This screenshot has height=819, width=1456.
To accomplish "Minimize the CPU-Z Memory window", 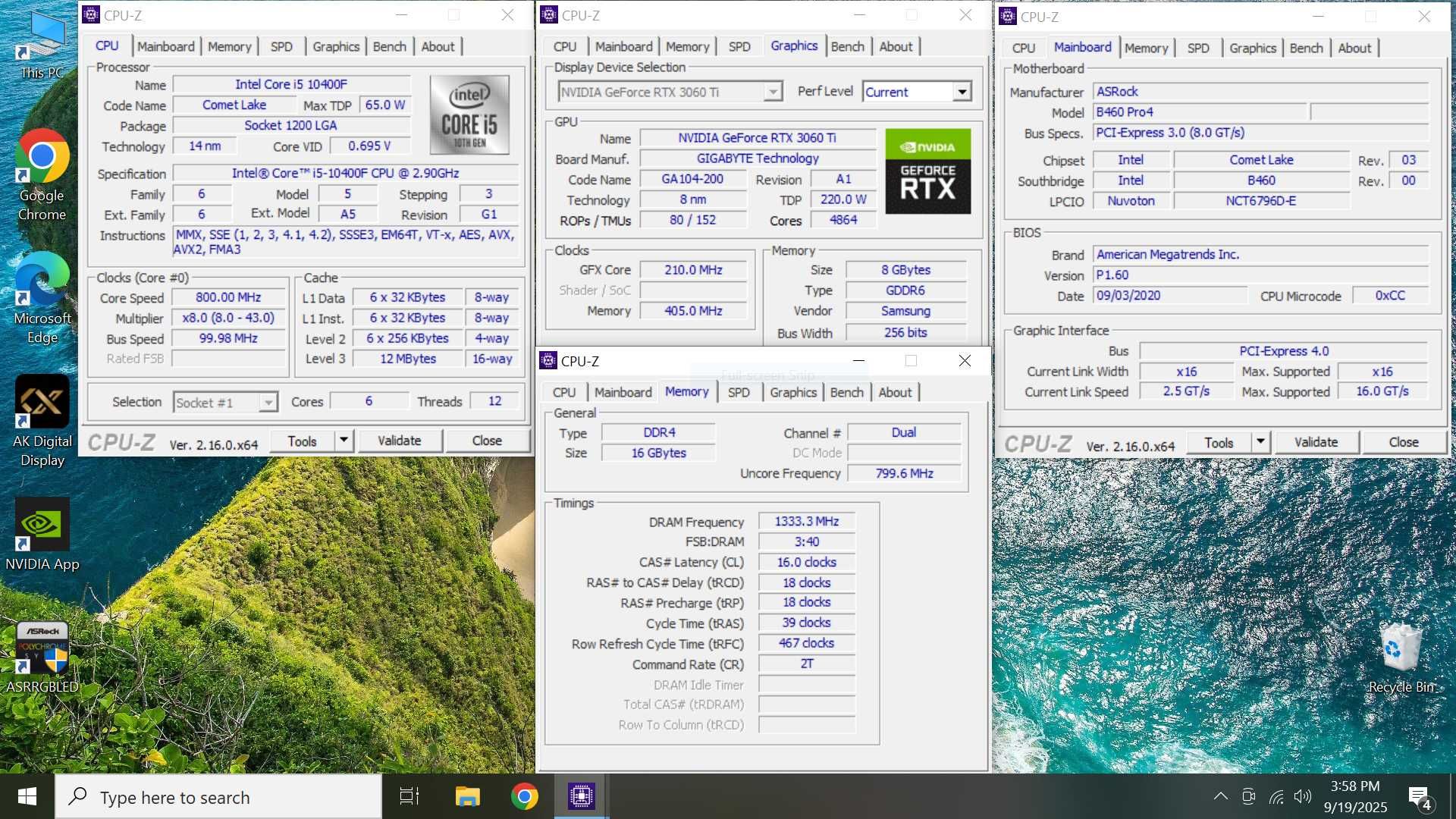I will (x=858, y=361).
